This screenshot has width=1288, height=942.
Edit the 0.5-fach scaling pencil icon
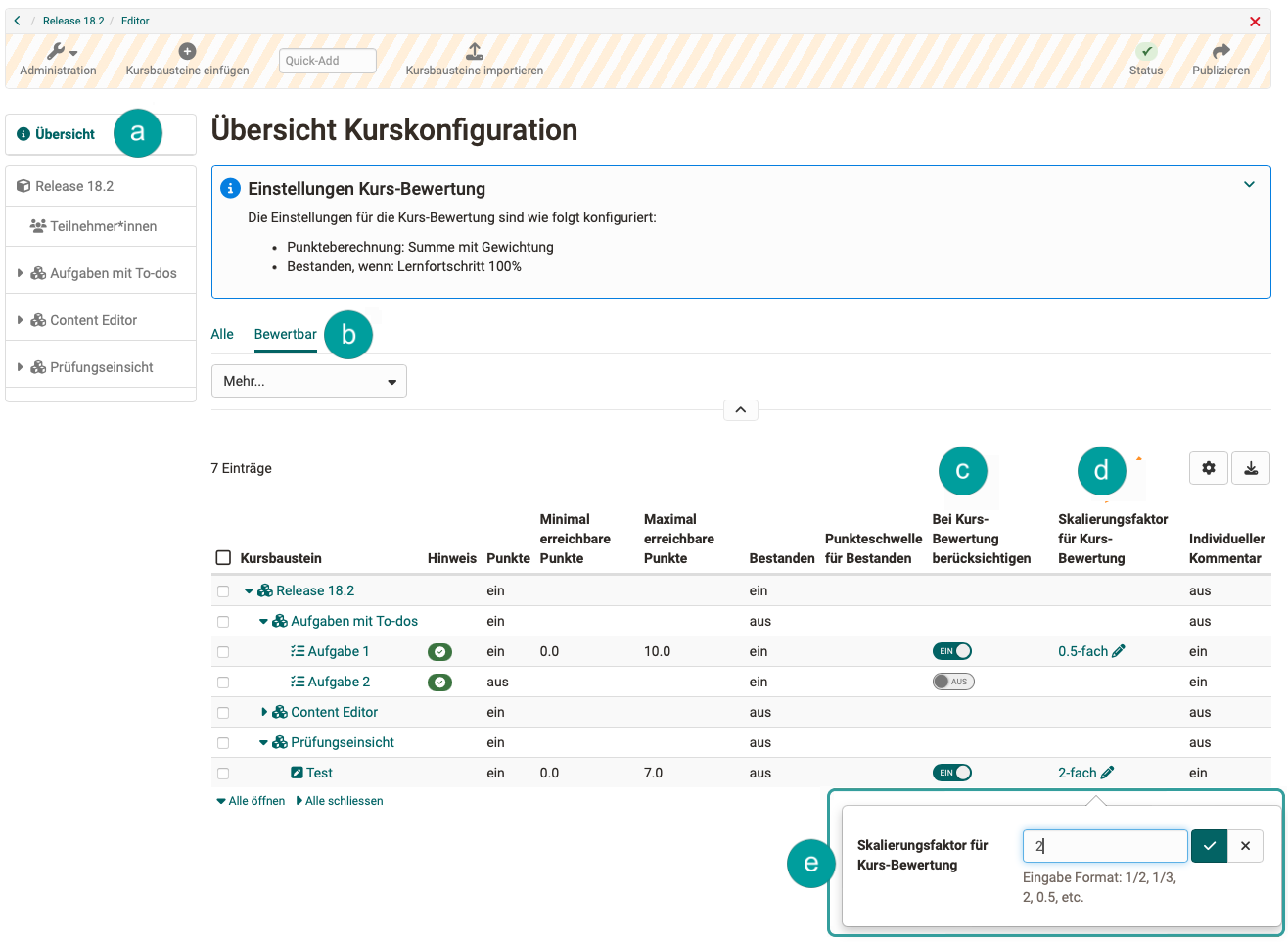point(1119,651)
